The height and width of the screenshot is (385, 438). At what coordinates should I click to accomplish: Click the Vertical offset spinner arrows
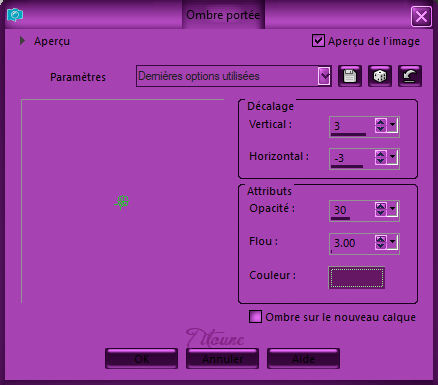(x=380, y=126)
